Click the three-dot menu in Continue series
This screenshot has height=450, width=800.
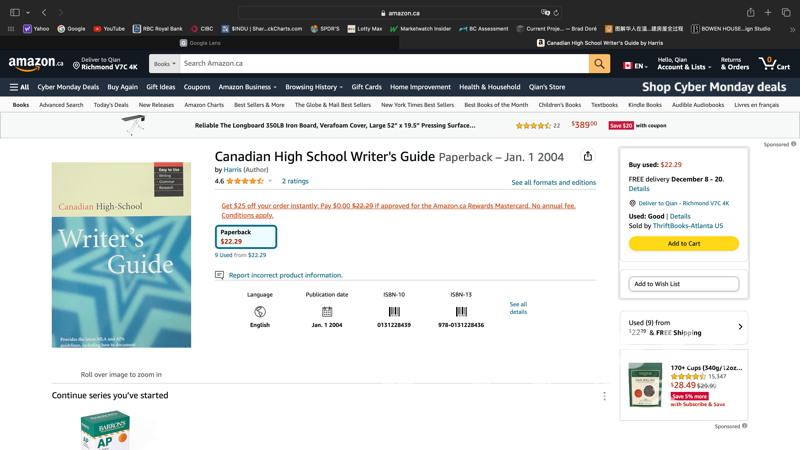pyautogui.click(x=604, y=396)
